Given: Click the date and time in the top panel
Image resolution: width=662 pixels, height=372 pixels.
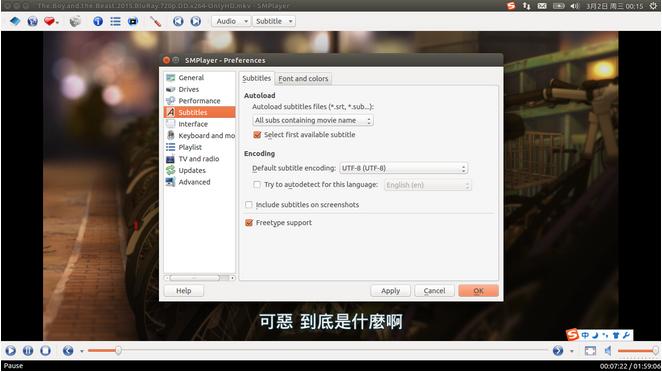Looking at the screenshot, I should (x=614, y=6).
